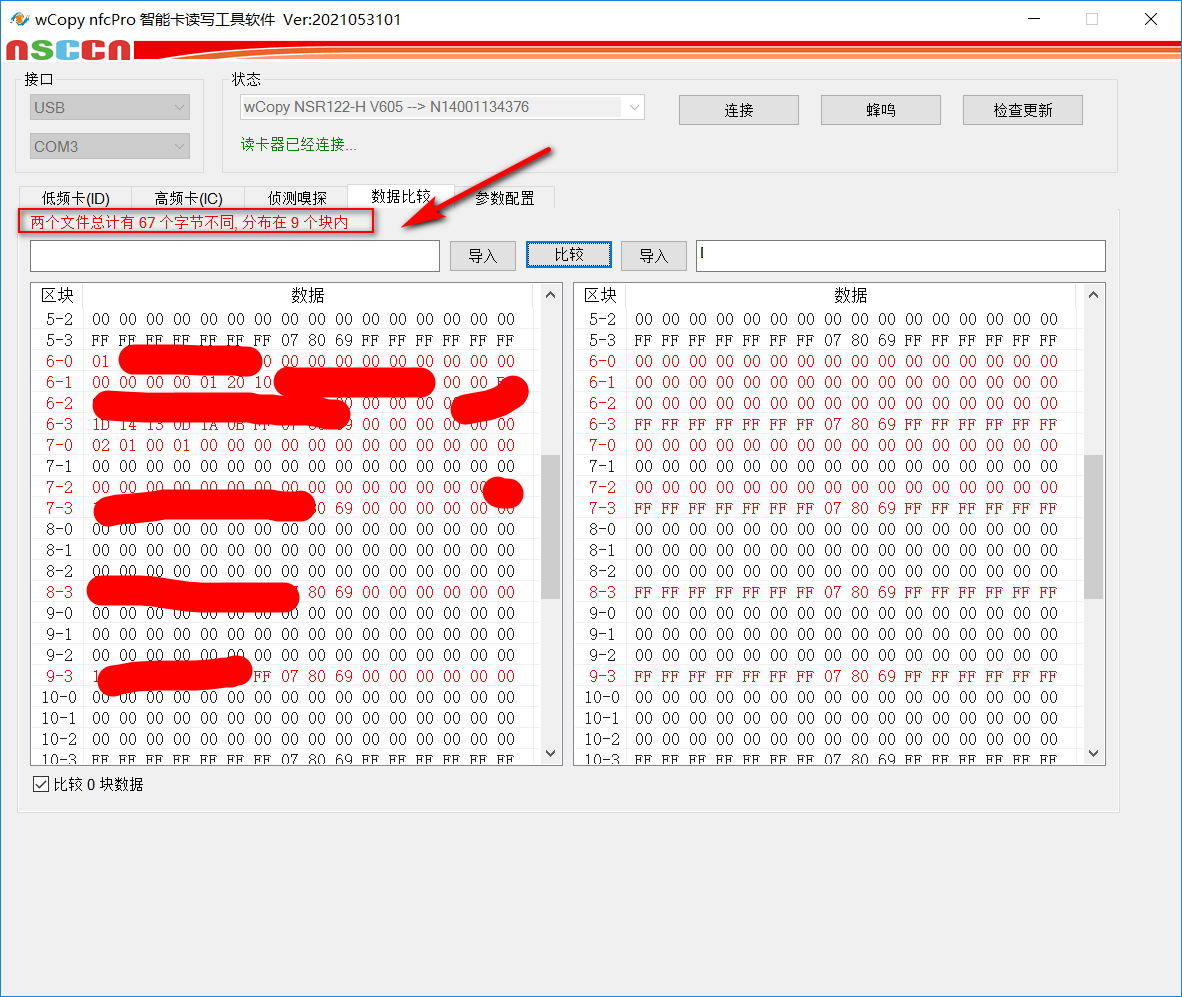Select the 数据比较 data compare tab
Image resolution: width=1182 pixels, height=997 pixels.
(x=401, y=196)
